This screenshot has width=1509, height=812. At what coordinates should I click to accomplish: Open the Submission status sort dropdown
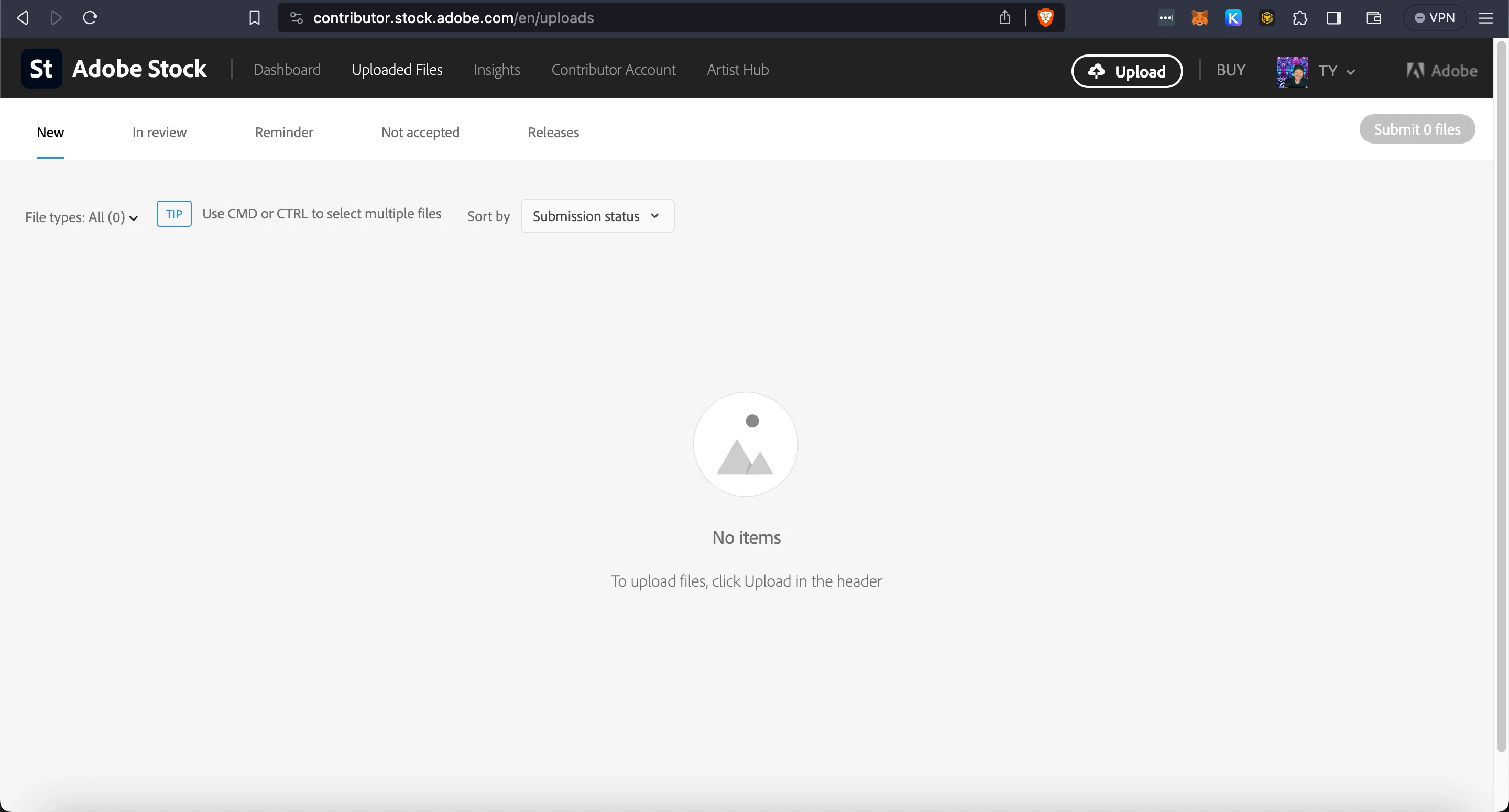pyautogui.click(x=597, y=216)
